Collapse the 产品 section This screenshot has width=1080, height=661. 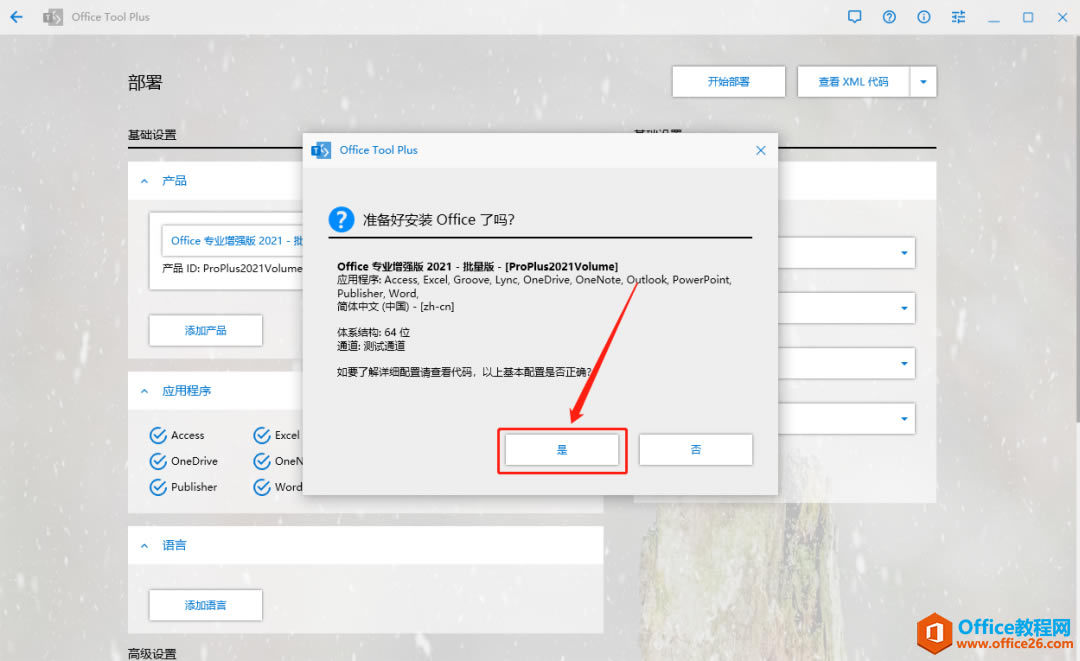pos(145,181)
